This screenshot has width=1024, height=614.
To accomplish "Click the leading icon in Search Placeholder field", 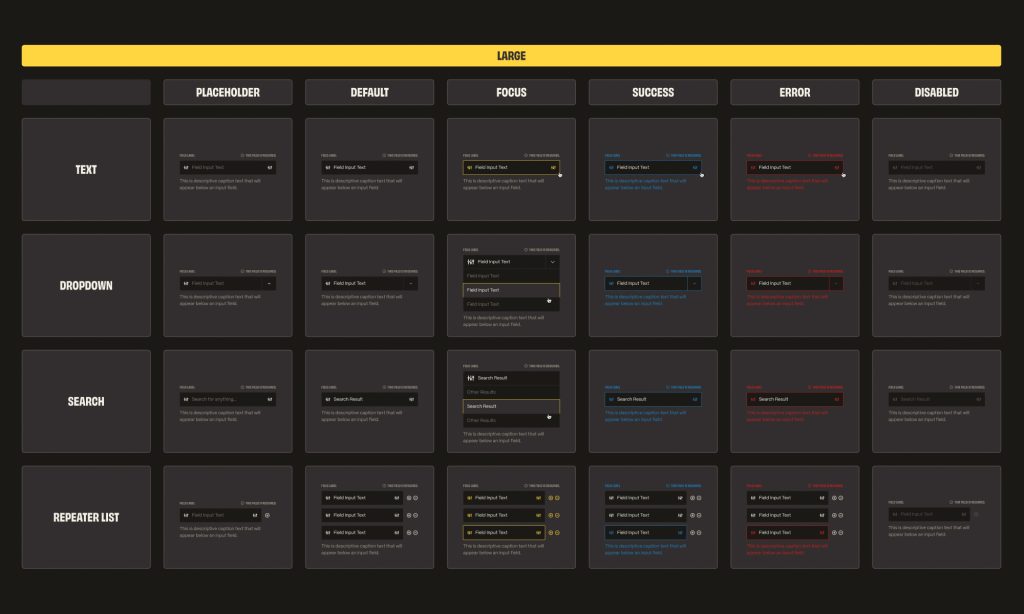I will tap(186, 399).
